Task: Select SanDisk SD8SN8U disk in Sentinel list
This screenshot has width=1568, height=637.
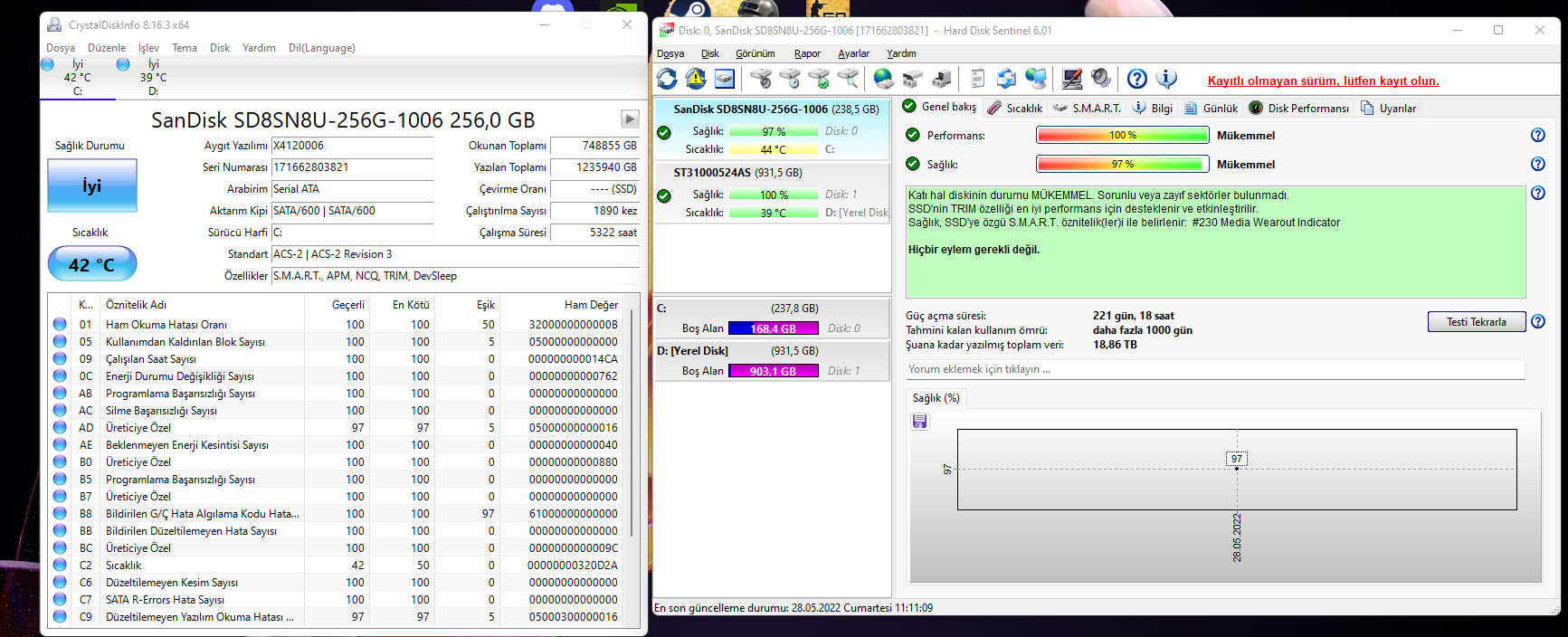Action: point(773,129)
